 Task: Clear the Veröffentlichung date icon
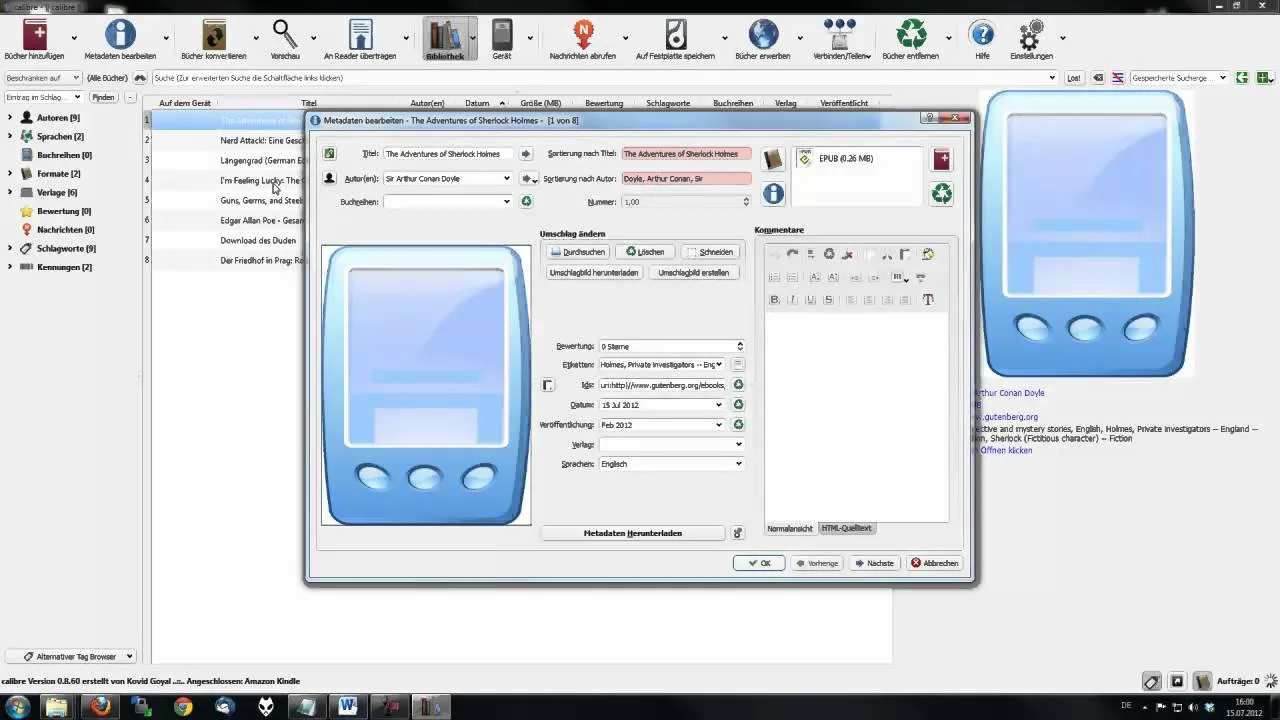(738, 425)
